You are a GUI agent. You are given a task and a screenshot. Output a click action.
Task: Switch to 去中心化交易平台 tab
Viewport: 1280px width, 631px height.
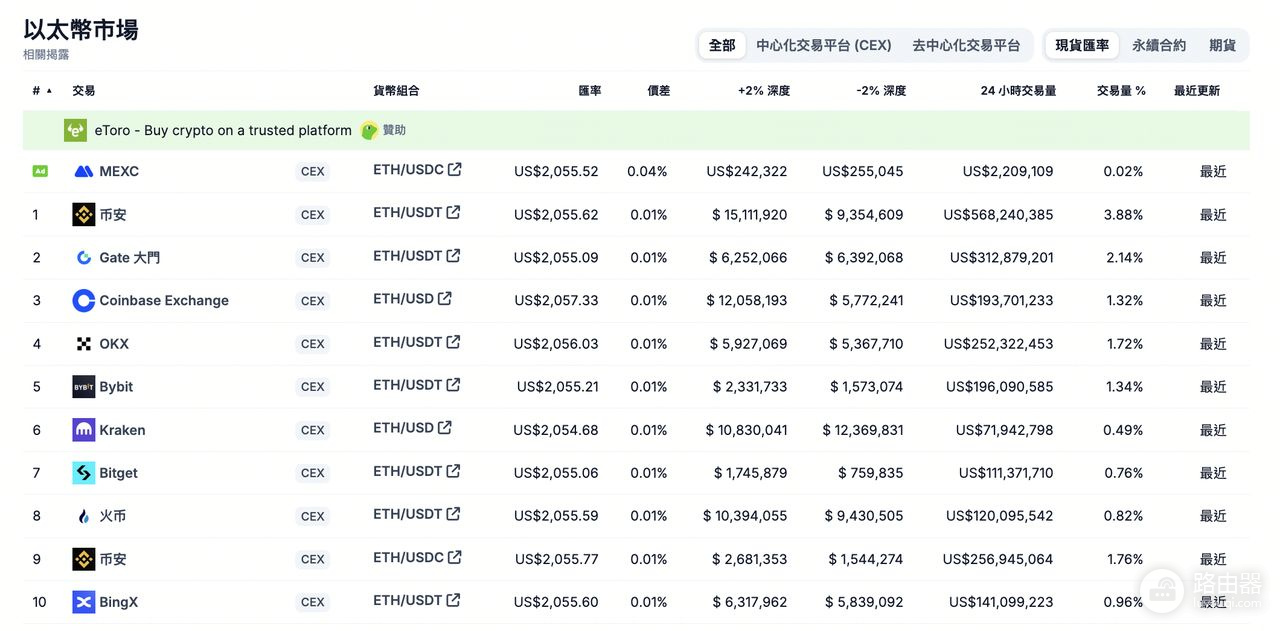tap(966, 45)
